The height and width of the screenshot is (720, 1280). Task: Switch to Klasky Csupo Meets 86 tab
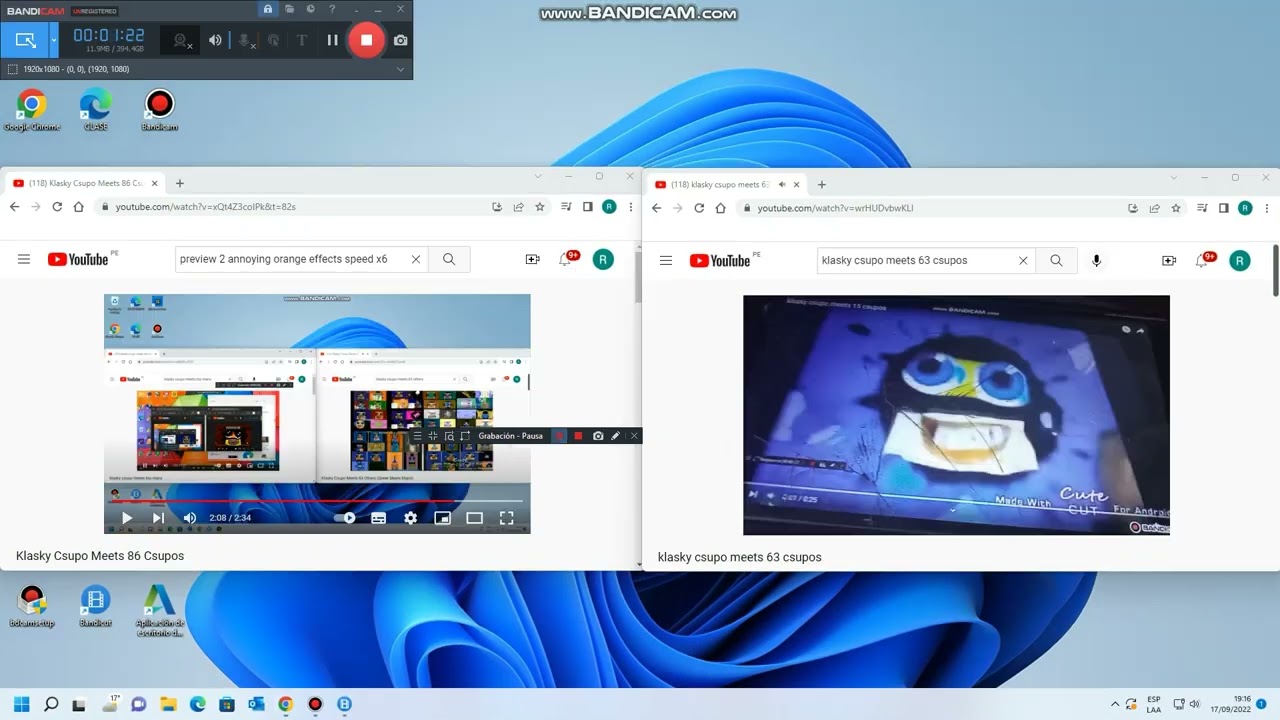85,183
